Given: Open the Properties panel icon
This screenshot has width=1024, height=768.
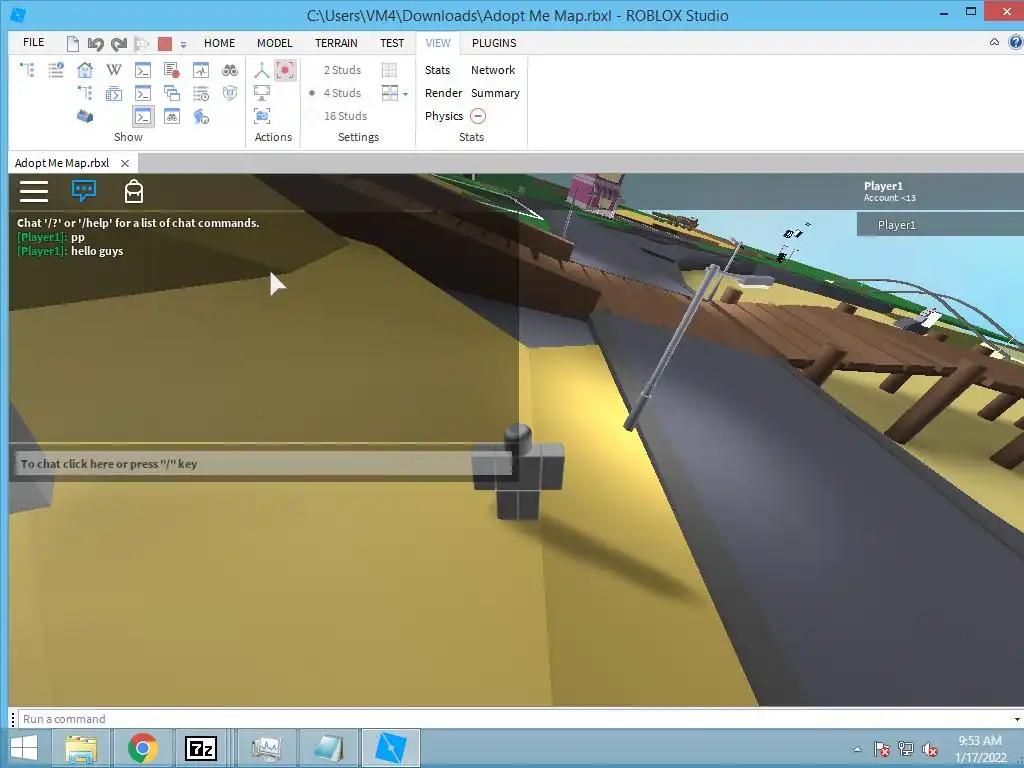Looking at the screenshot, I should coord(56,70).
